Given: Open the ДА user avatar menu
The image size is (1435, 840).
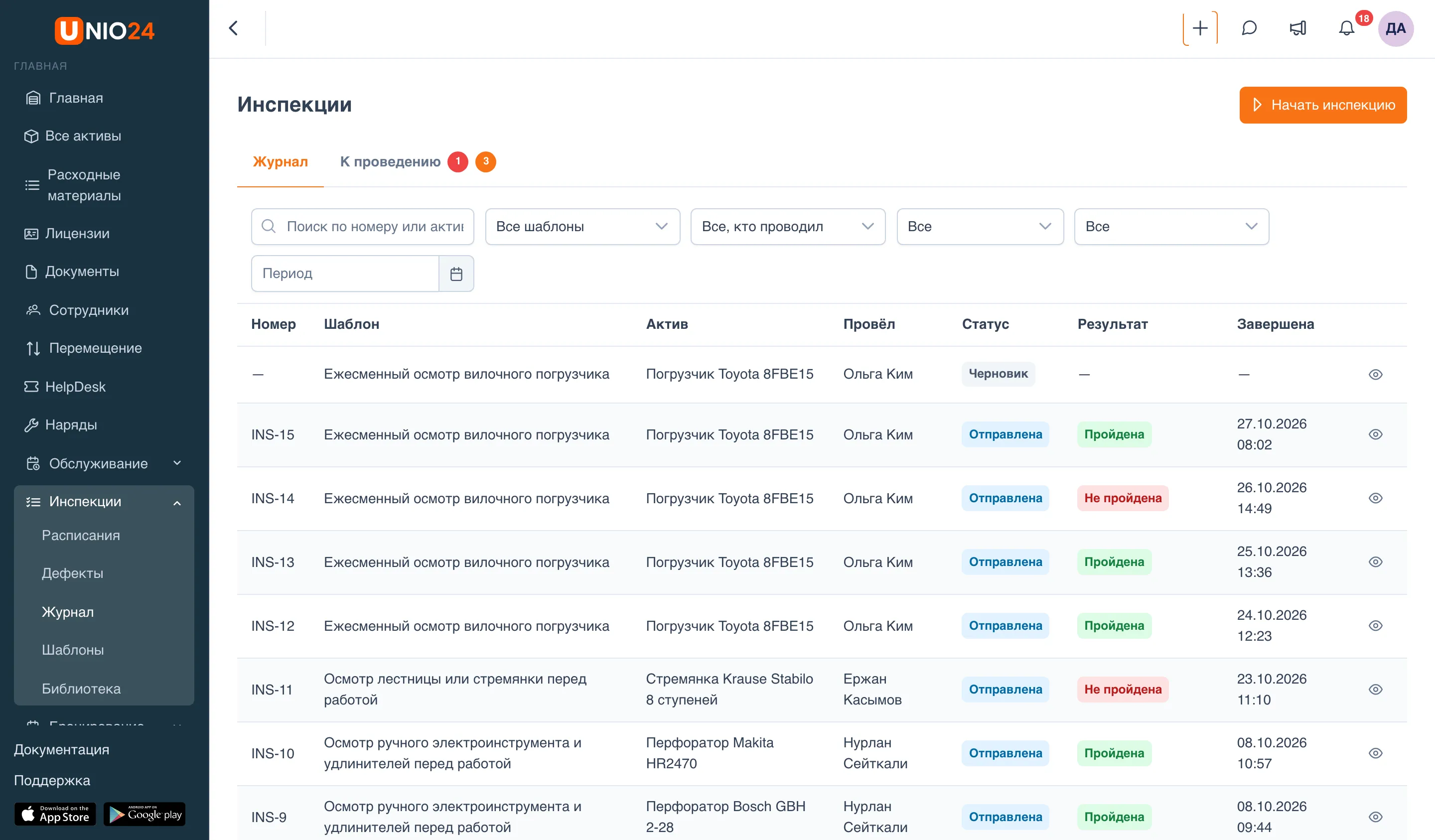Looking at the screenshot, I should pos(1395,28).
